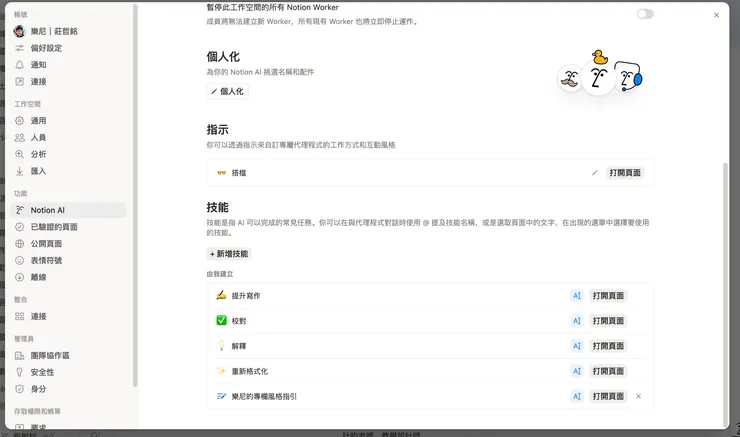Image resolution: width=740 pixels, height=437 pixels.
Task: Close the settings dialog
Action: [x=716, y=15]
